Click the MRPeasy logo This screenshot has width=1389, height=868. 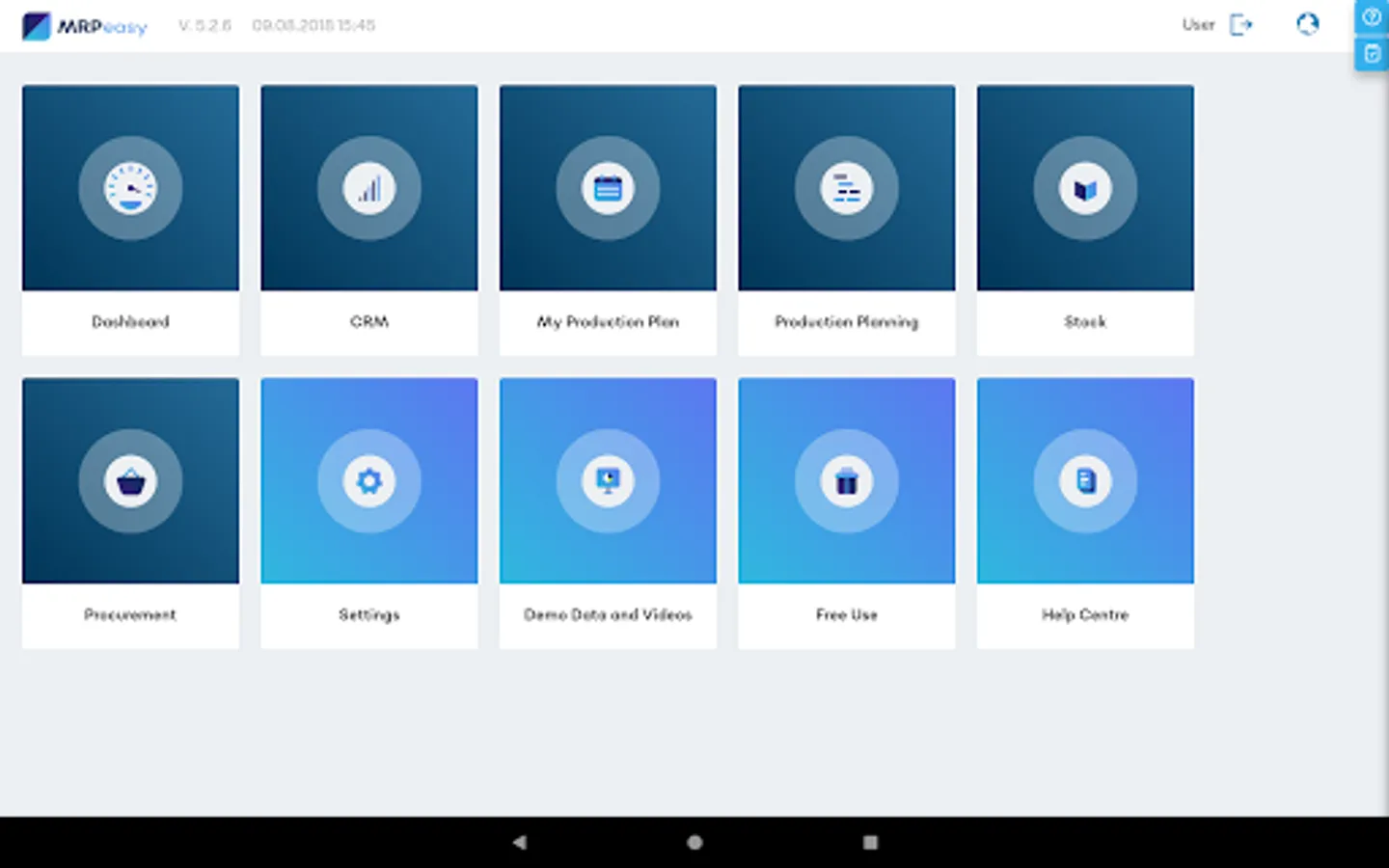[85, 26]
